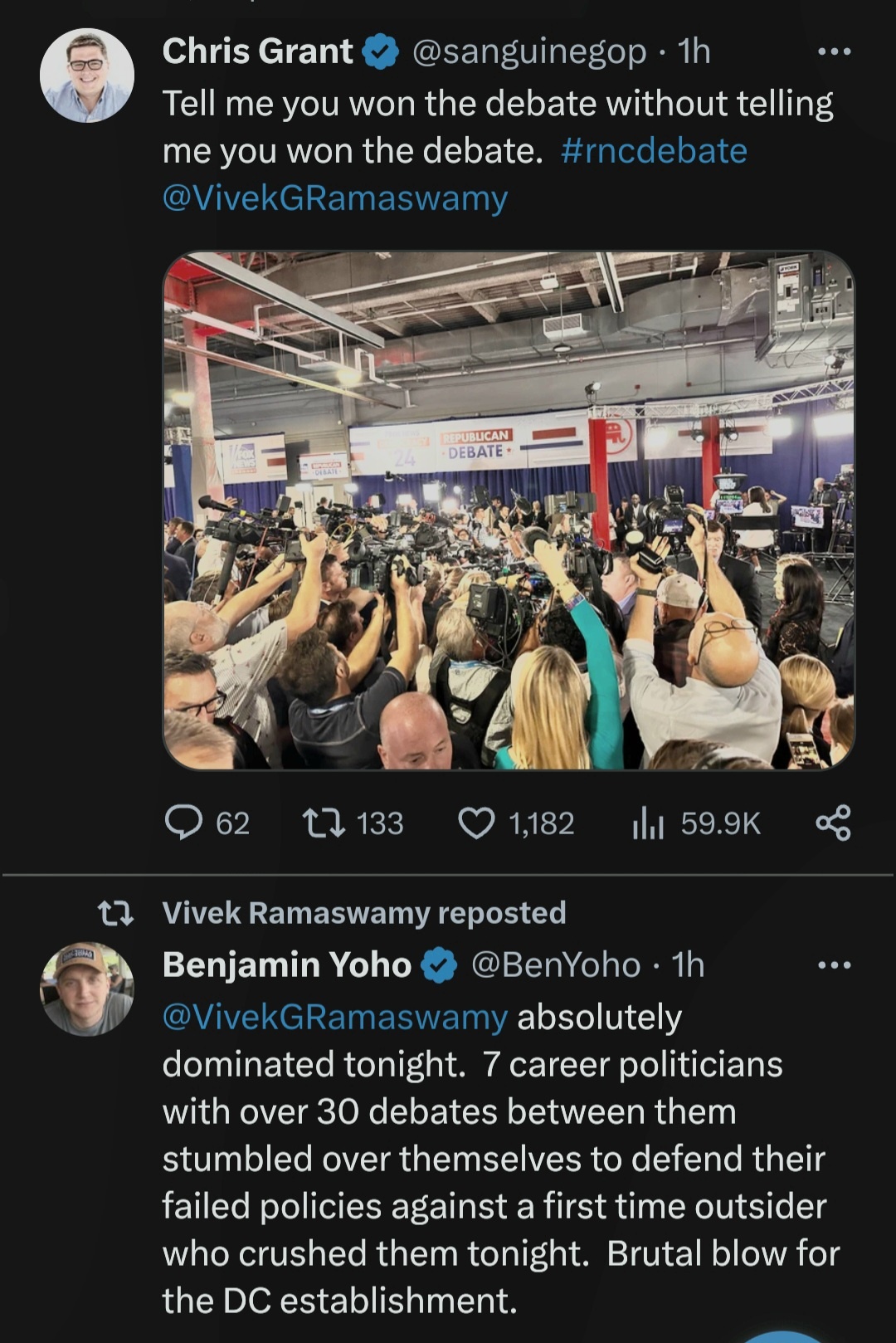Image resolution: width=896 pixels, height=1343 pixels.
Task: Open the @sanguinegop handle
Action: (529, 51)
